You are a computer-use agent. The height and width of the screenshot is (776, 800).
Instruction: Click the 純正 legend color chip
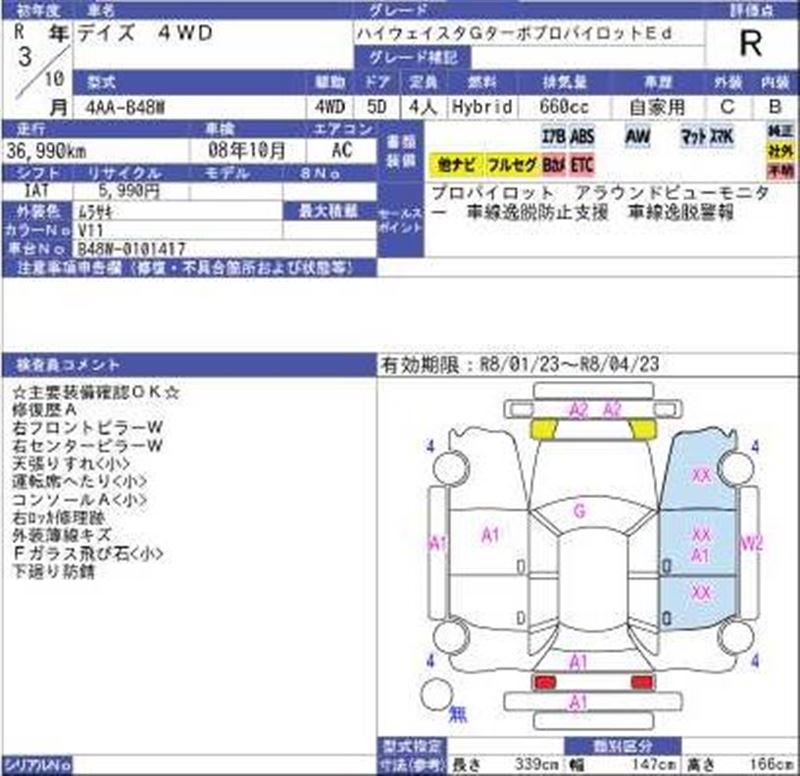pos(781,131)
